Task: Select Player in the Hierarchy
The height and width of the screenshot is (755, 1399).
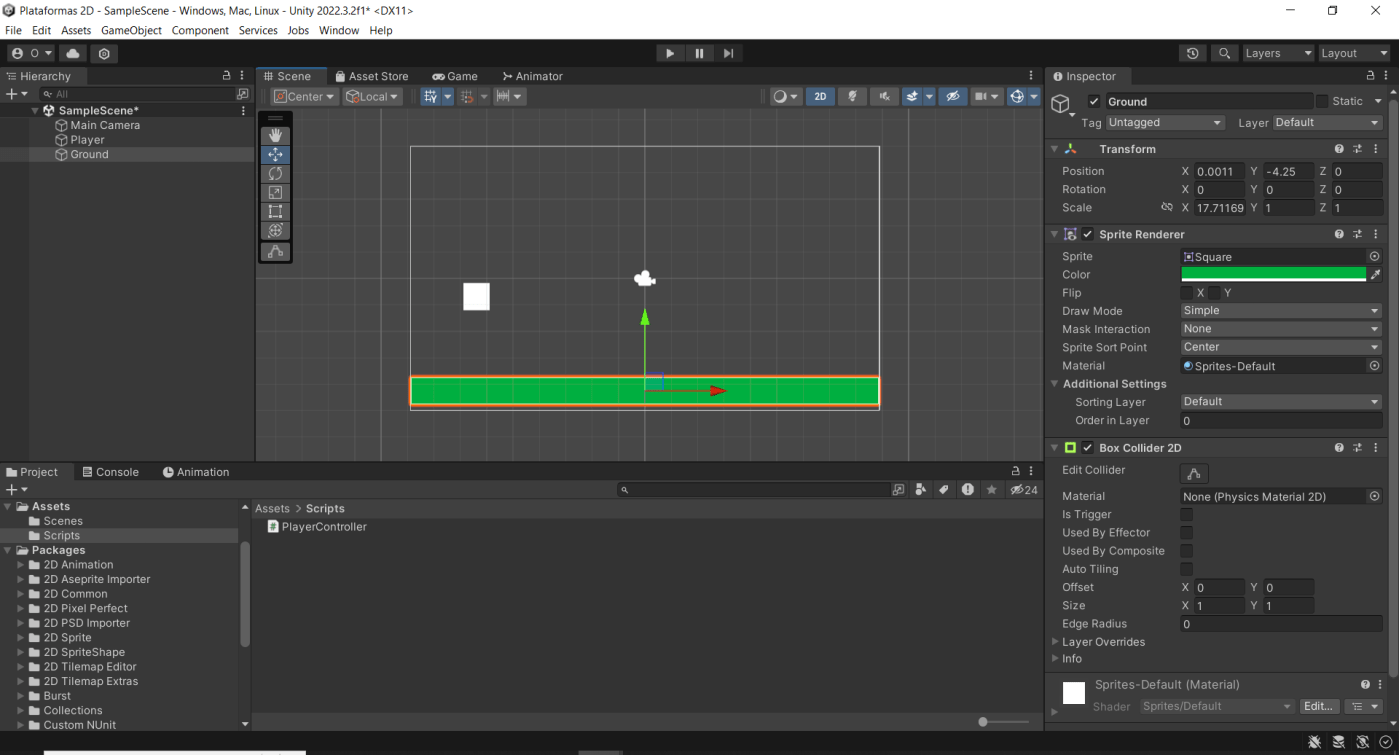Action: click(87, 140)
